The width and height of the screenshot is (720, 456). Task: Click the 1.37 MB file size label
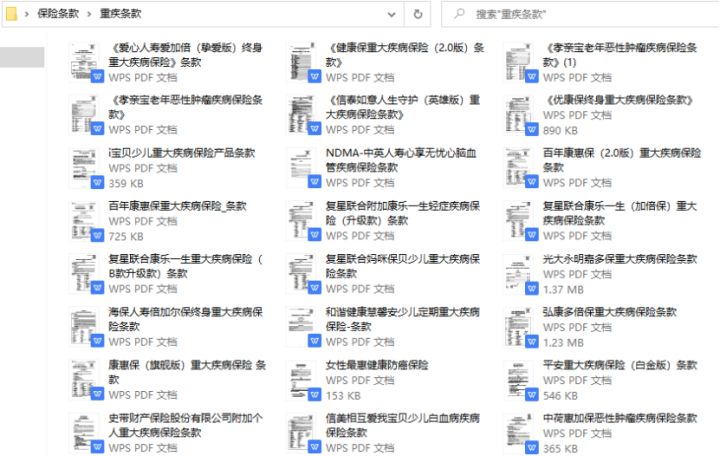point(563,290)
